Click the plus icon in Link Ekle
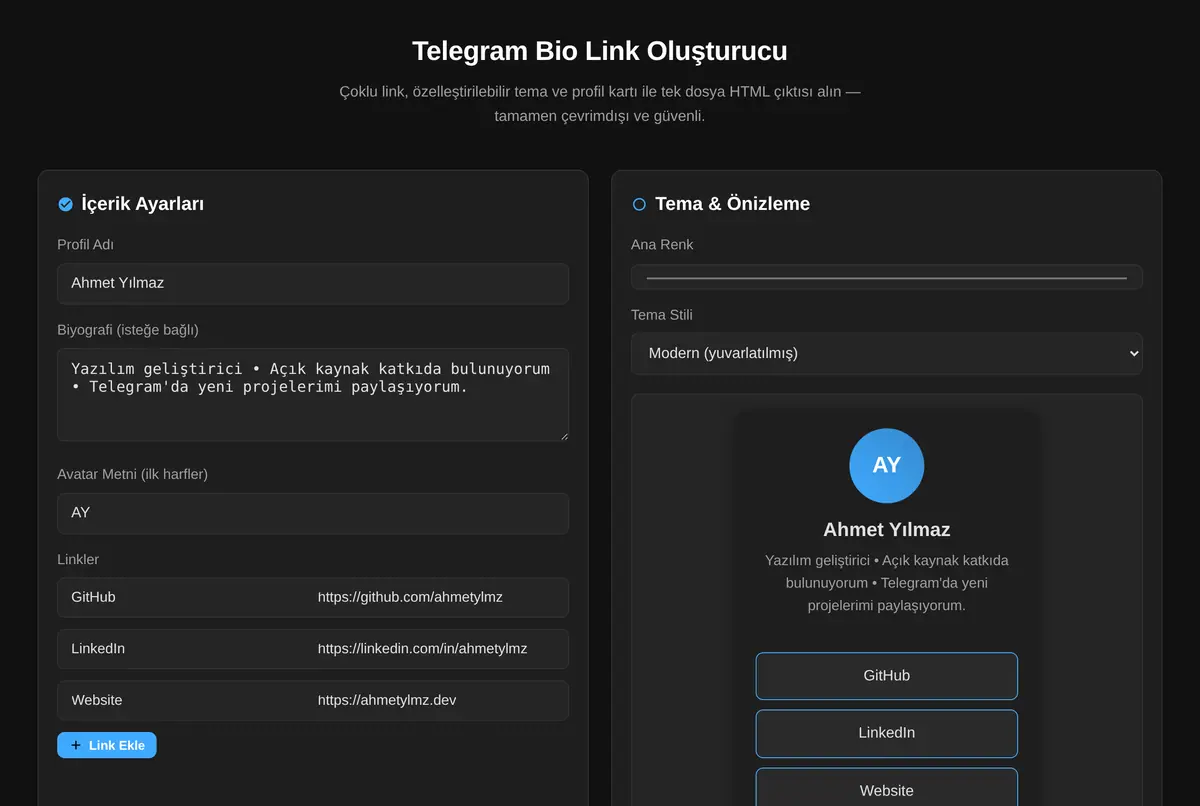1200x806 pixels. (76, 745)
